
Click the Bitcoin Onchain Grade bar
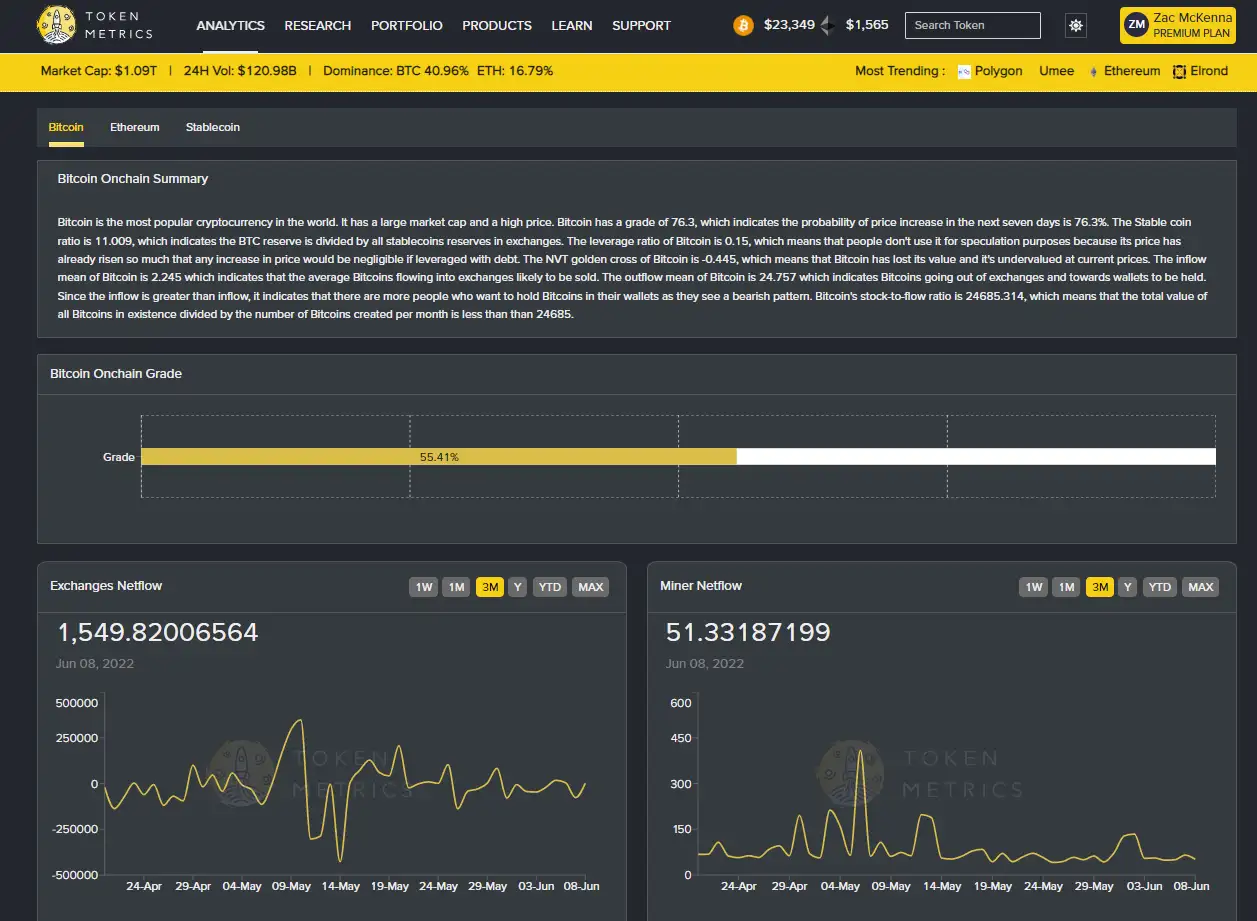point(438,457)
